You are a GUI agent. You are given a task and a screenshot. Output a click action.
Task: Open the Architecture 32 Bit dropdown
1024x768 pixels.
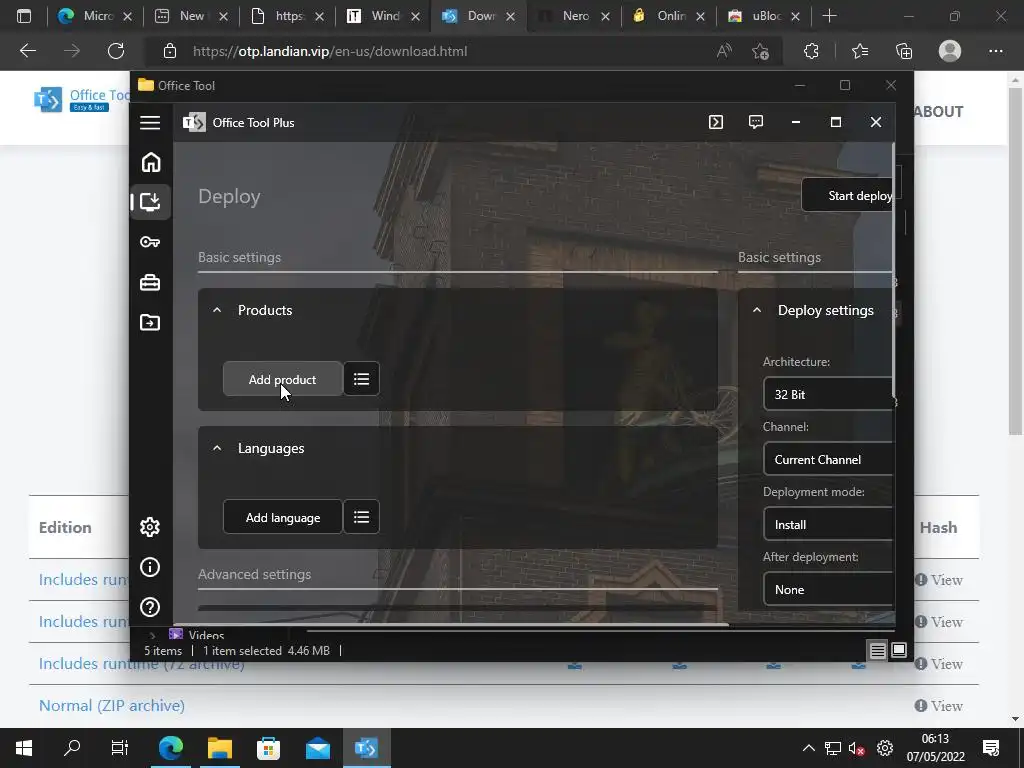click(x=828, y=394)
